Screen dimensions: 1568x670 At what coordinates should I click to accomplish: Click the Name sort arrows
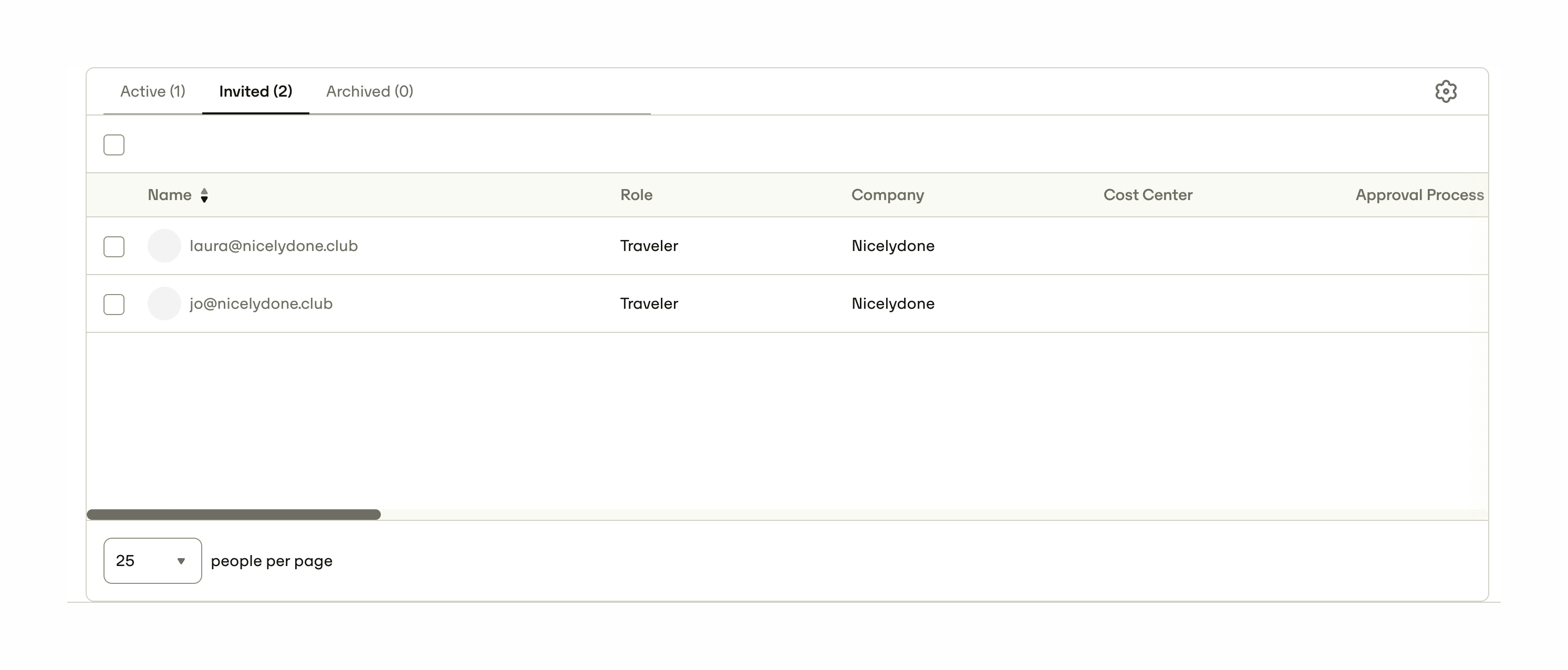coord(204,195)
